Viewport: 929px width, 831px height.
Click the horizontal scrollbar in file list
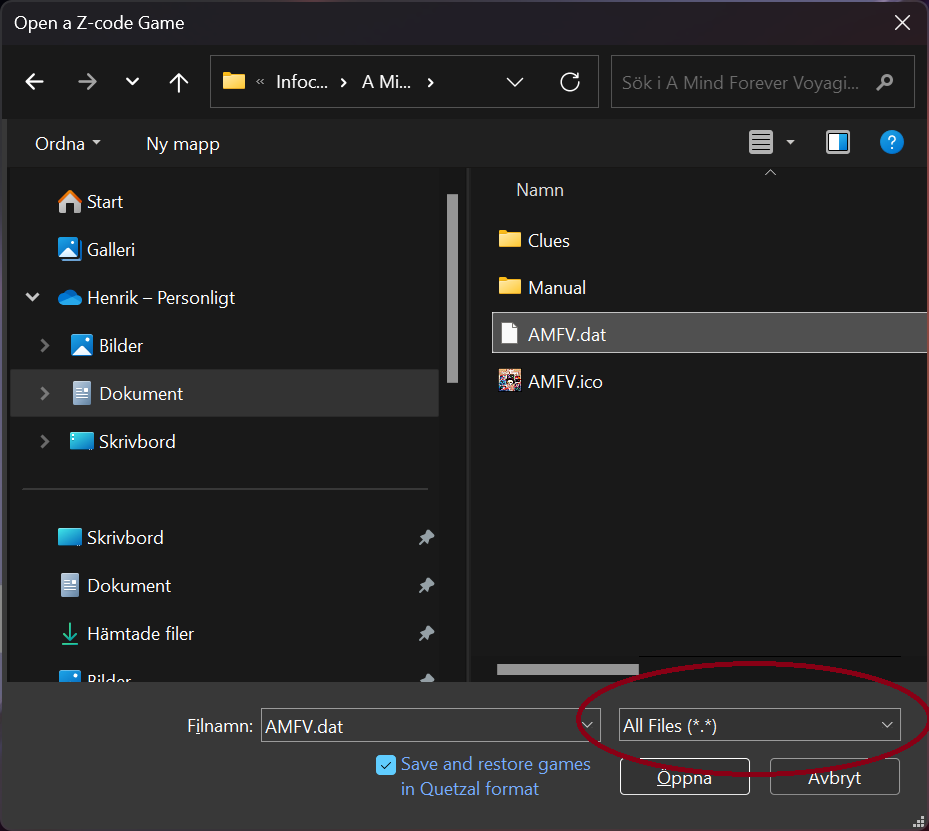[567, 669]
